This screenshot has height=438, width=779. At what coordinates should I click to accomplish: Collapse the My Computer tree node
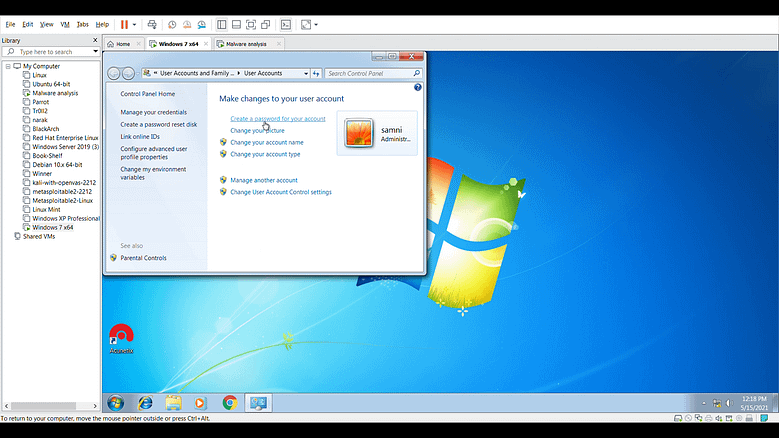[8, 66]
